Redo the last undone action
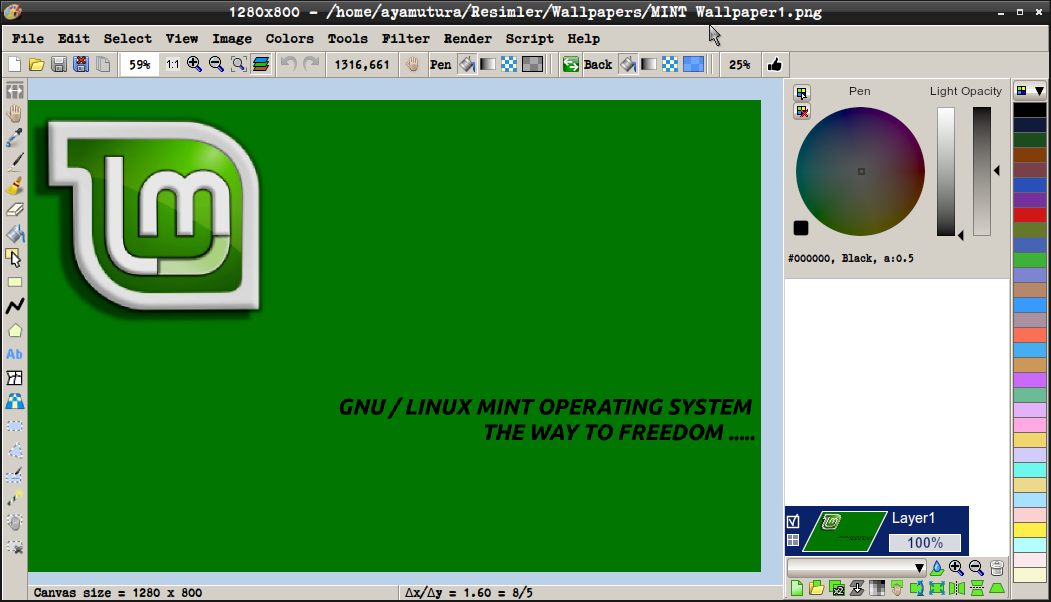 (x=311, y=64)
